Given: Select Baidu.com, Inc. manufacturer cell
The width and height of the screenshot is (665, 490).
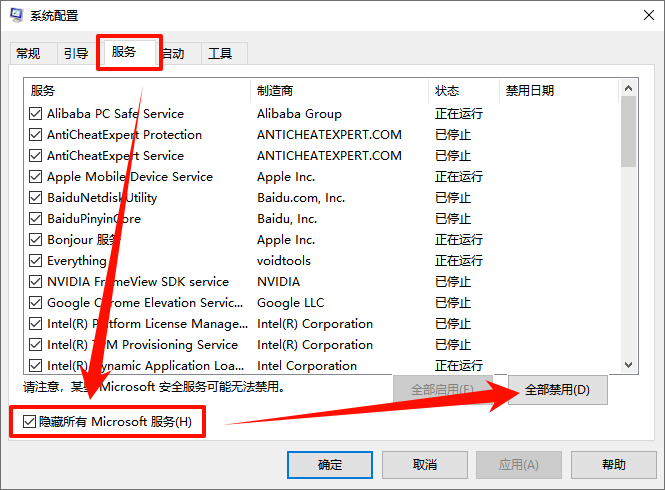Looking at the screenshot, I should click(301, 198).
